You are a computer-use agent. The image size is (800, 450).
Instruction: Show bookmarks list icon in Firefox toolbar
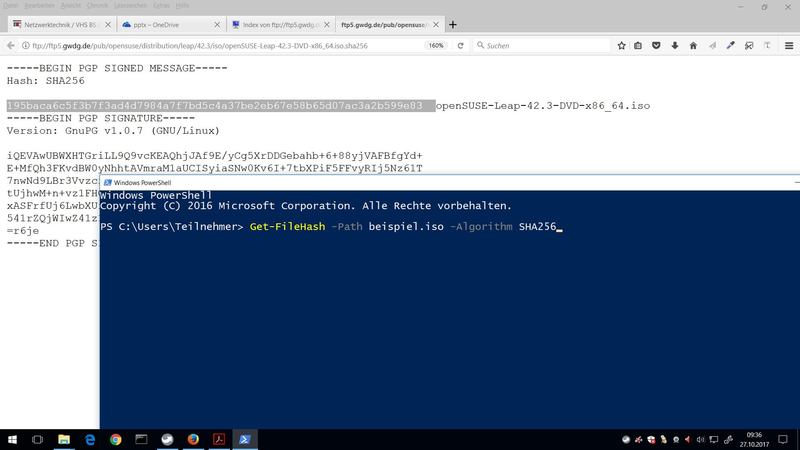click(x=638, y=45)
